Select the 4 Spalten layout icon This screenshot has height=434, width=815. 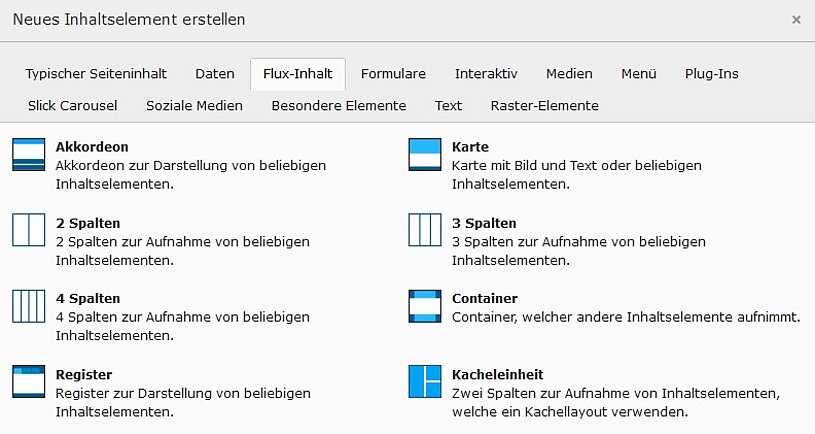pos(29,306)
